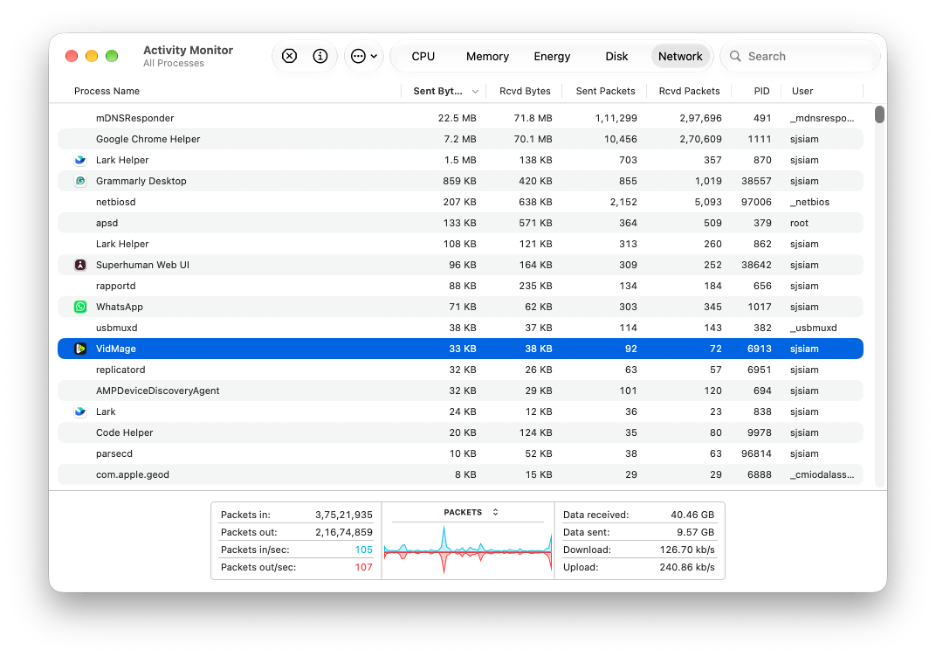The height and width of the screenshot is (658, 936).
Task: Click the Data sent 9.57 GB value
Action: click(x=695, y=532)
